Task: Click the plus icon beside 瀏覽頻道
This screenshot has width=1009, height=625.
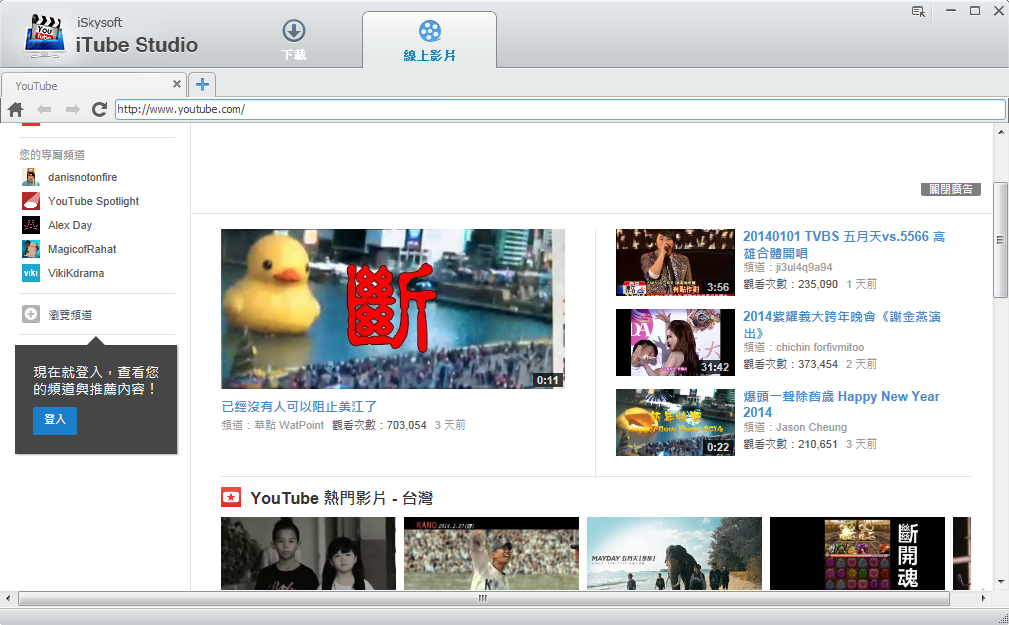Action: click(31, 314)
